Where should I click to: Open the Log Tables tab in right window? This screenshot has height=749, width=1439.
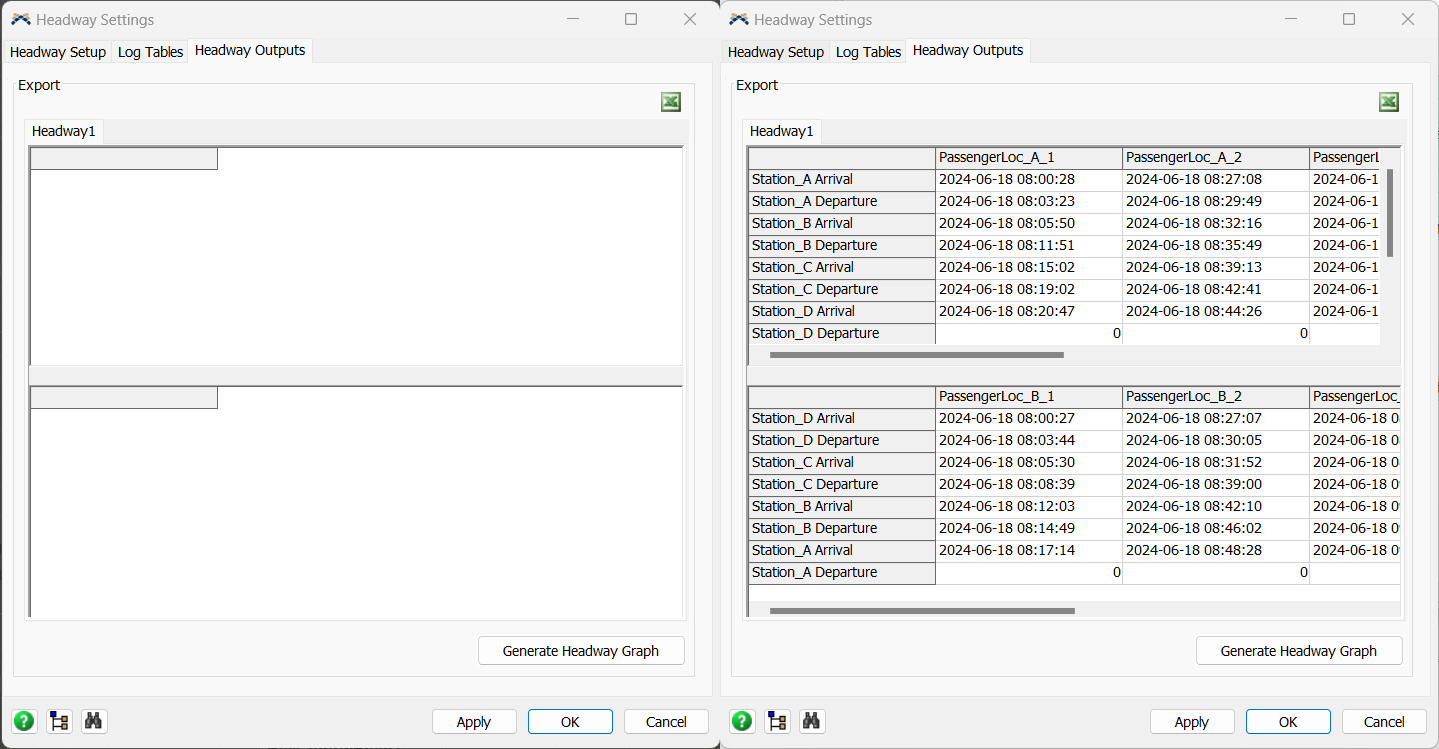click(x=867, y=51)
